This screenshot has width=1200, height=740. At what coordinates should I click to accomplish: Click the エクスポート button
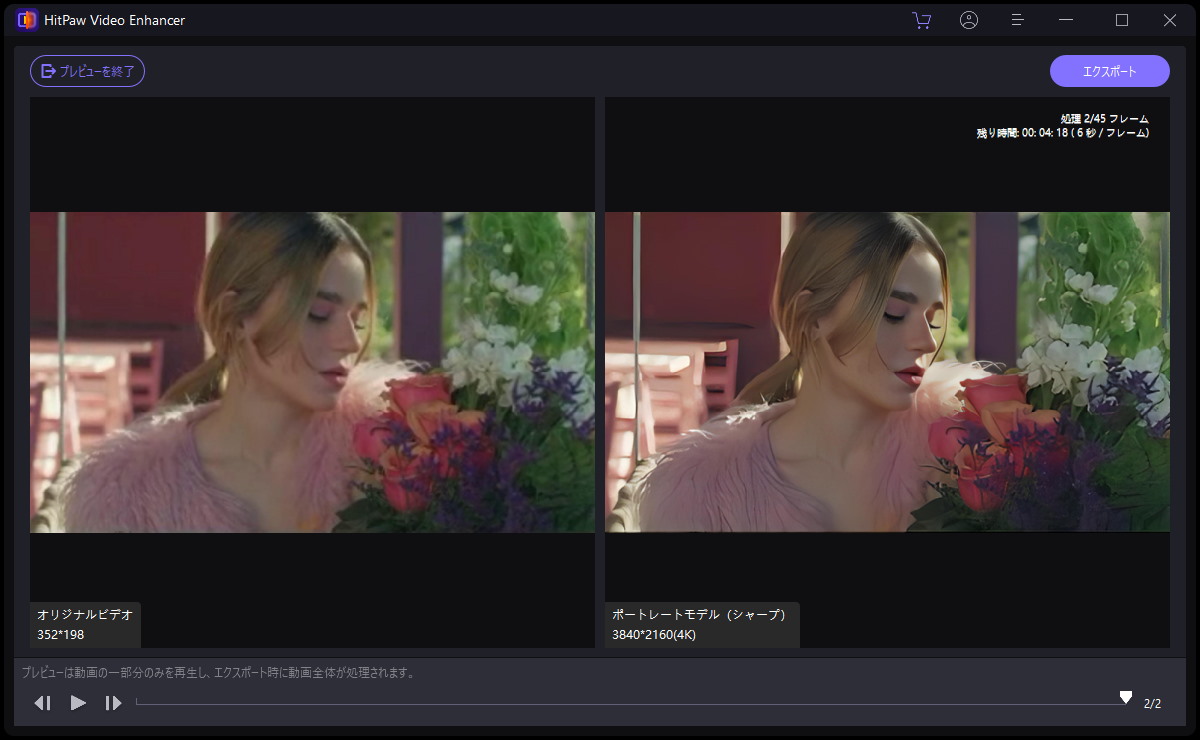tap(1110, 71)
